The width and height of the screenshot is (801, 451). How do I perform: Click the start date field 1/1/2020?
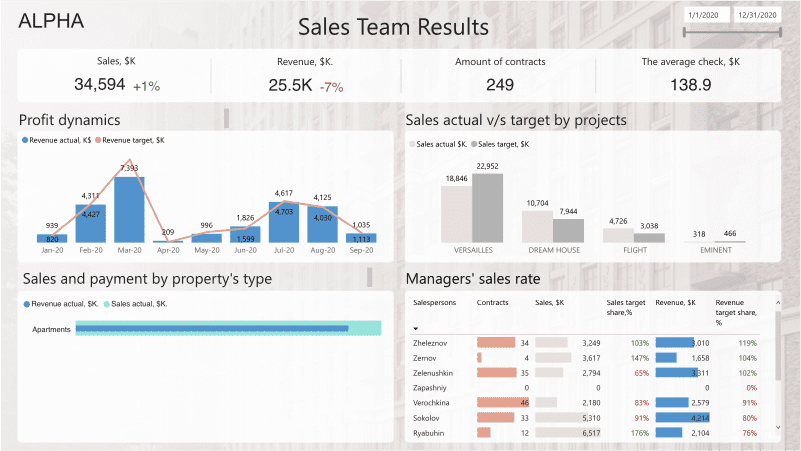(706, 15)
